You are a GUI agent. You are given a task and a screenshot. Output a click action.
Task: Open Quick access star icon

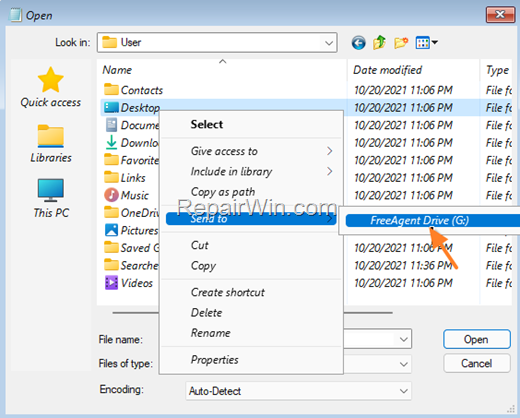click(51, 80)
